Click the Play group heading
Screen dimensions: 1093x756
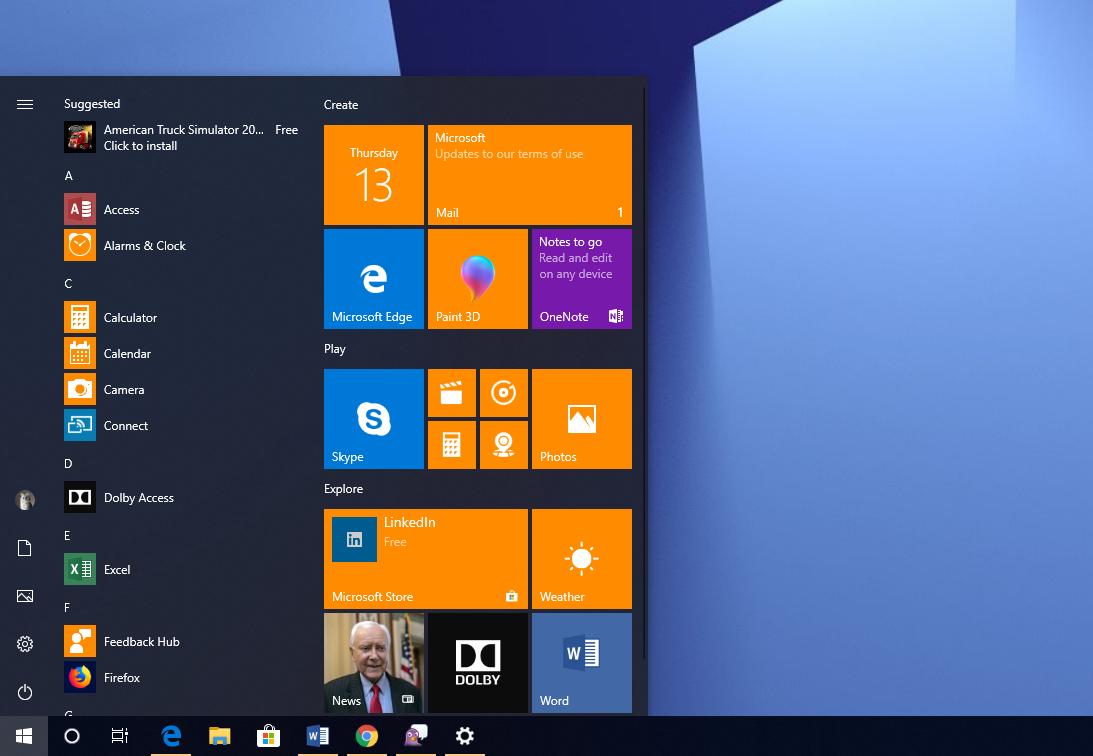[x=335, y=349]
